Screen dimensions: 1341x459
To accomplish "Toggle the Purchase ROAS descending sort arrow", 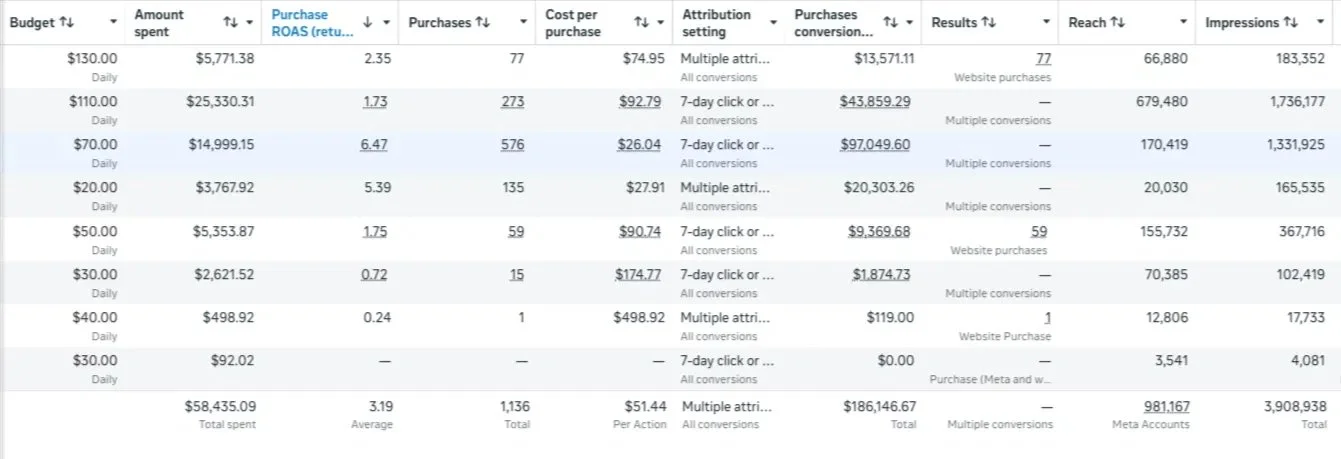I will click(367, 22).
